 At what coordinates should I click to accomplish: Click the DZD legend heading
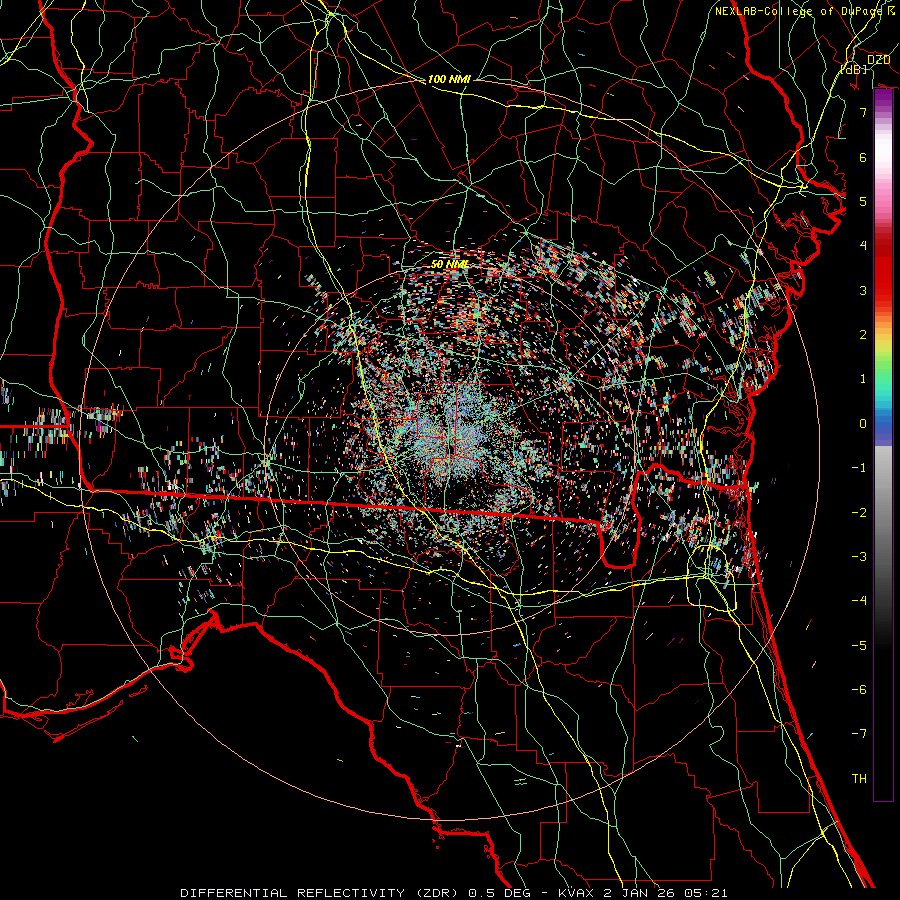(x=878, y=59)
